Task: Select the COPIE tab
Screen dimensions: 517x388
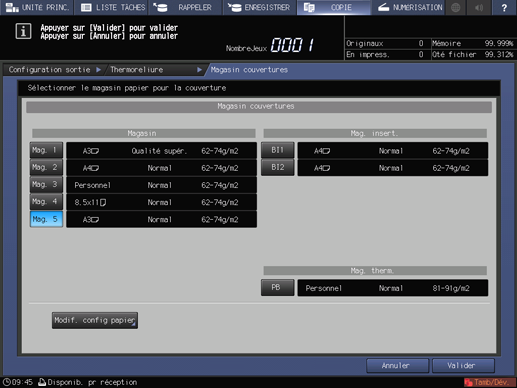Action: (x=334, y=7)
